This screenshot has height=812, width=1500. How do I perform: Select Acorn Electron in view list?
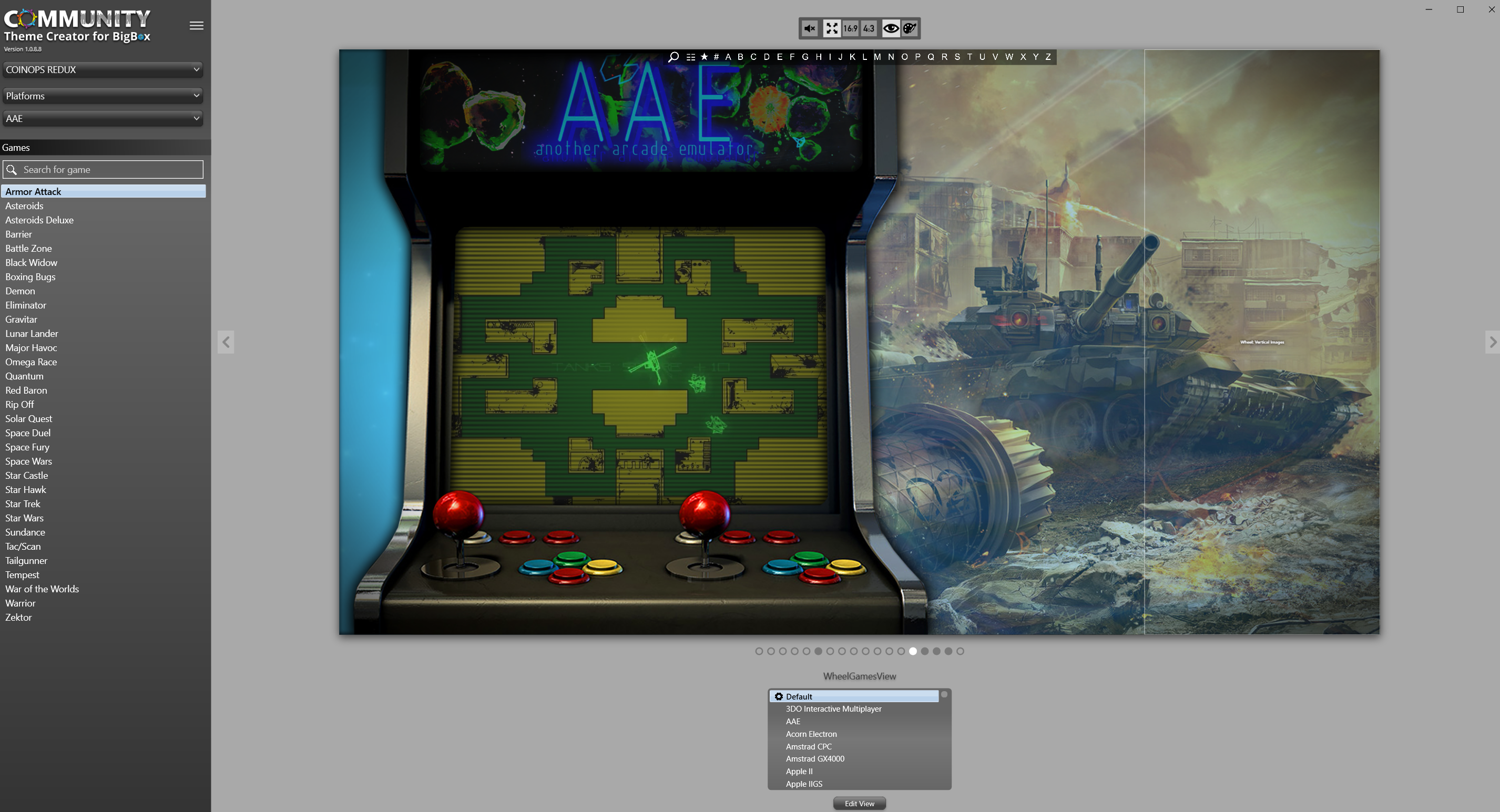(854, 734)
